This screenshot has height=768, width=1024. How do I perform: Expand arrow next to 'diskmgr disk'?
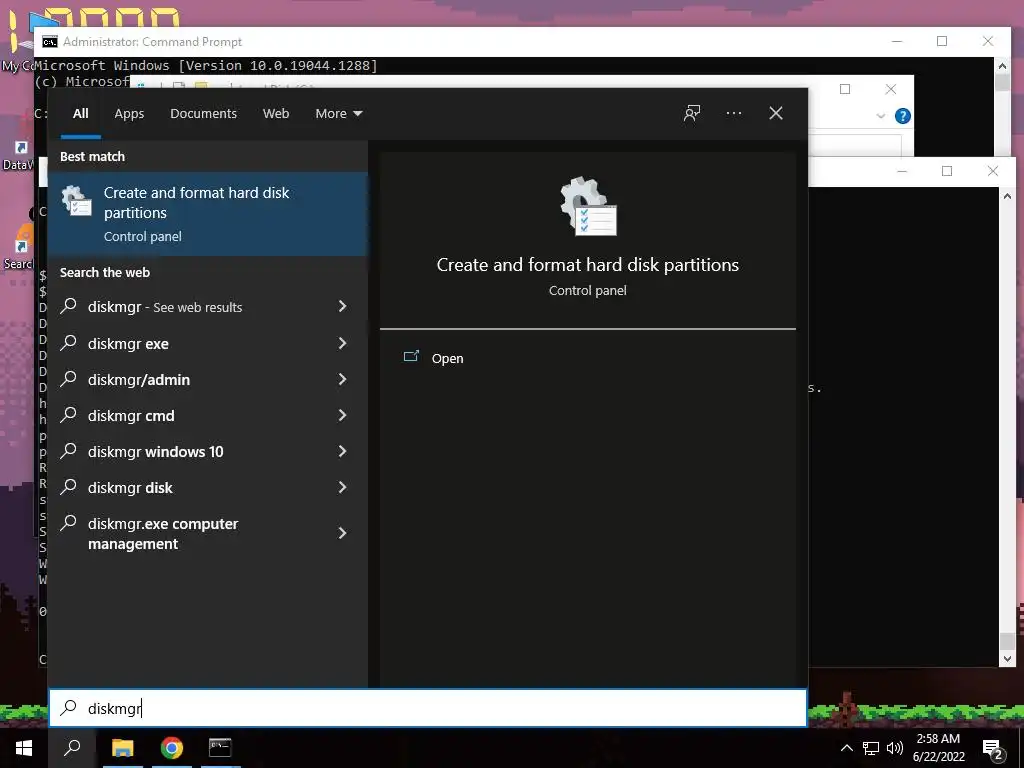pos(342,487)
